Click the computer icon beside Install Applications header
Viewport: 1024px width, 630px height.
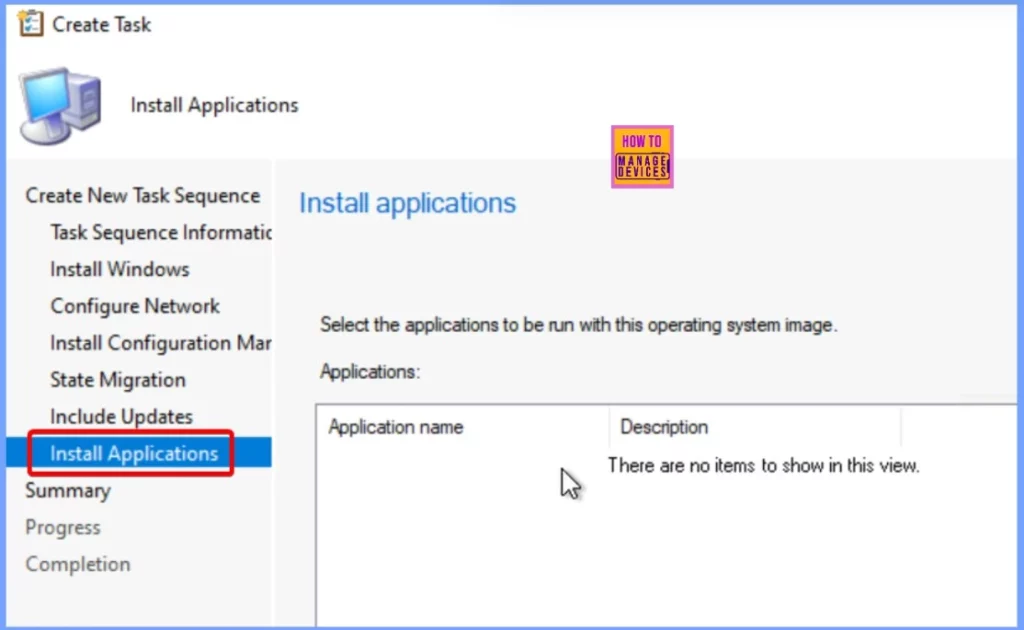[61, 105]
